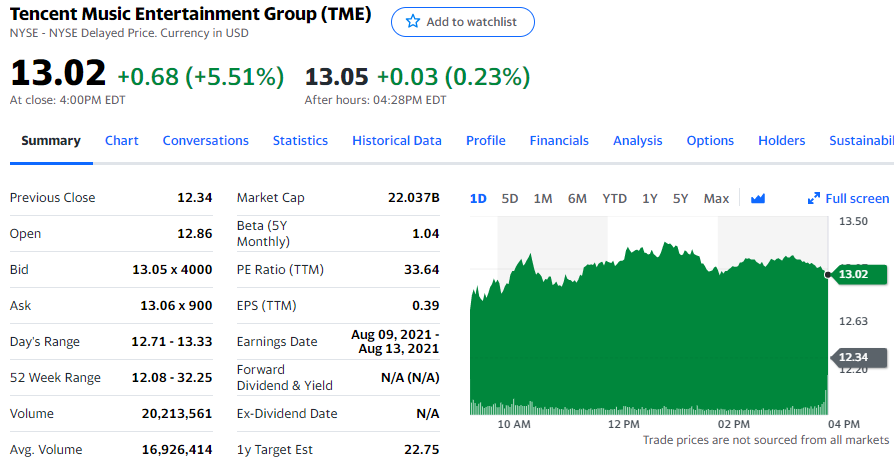Click the Ex-Dividend Date label

click(287, 413)
